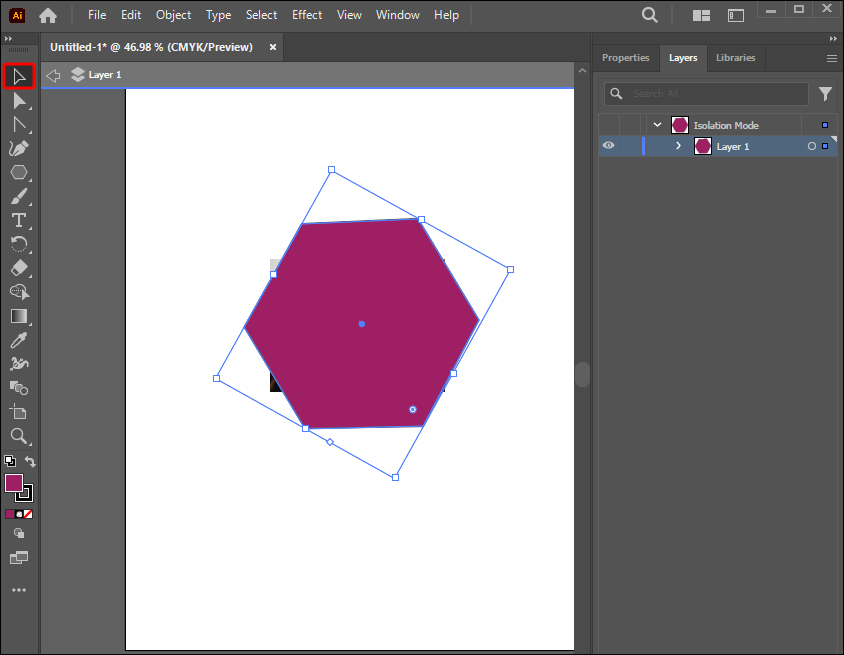Viewport: 844px width, 655px height.
Task: Exit isolation mode with the back arrow
Action: [x=54, y=75]
